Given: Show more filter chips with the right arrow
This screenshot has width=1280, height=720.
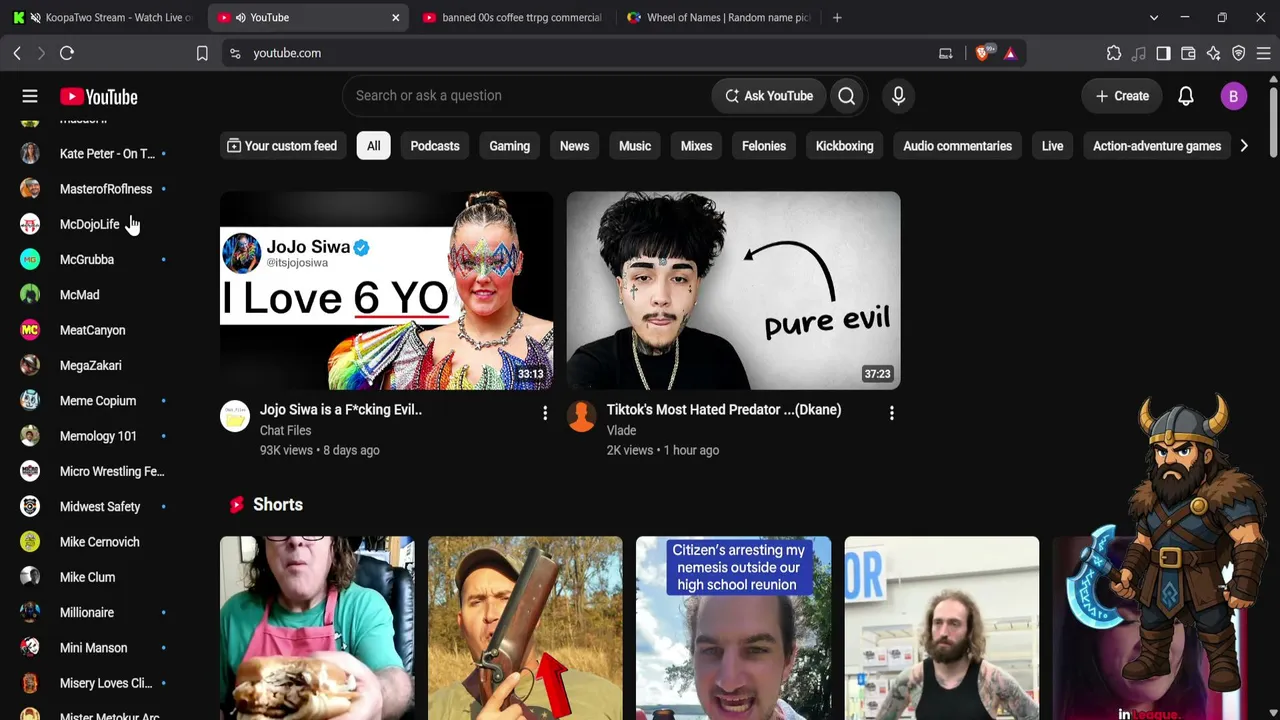Looking at the screenshot, I should tap(1244, 146).
